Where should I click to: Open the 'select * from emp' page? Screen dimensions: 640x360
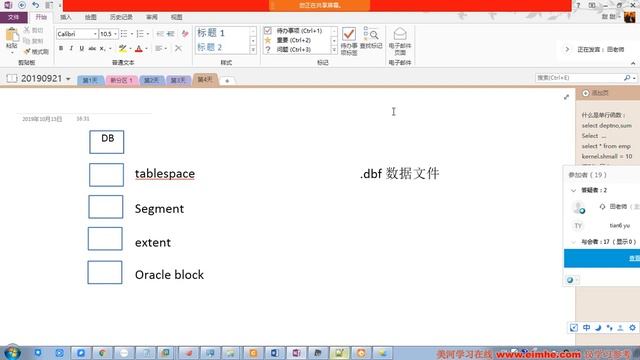click(606, 146)
